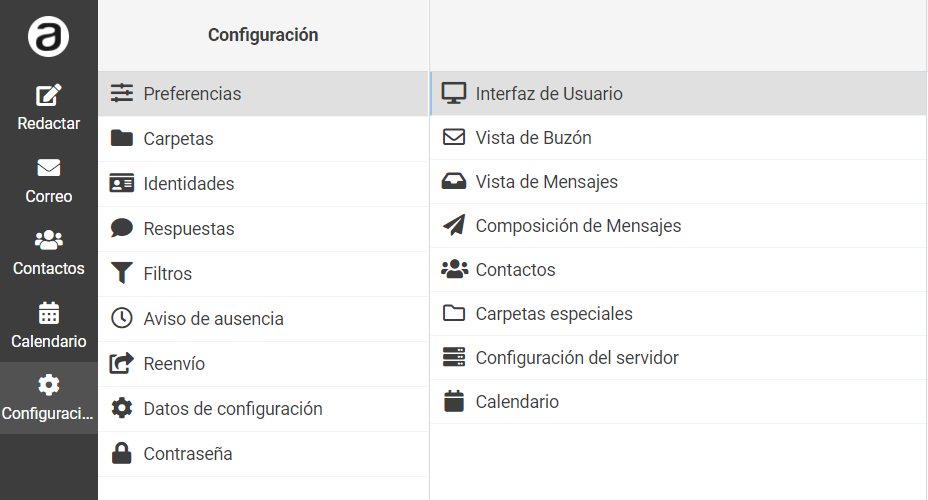928x500 pixels.
Task: Open the Contactos sidebar icon
Action: [x=49, y=240]
